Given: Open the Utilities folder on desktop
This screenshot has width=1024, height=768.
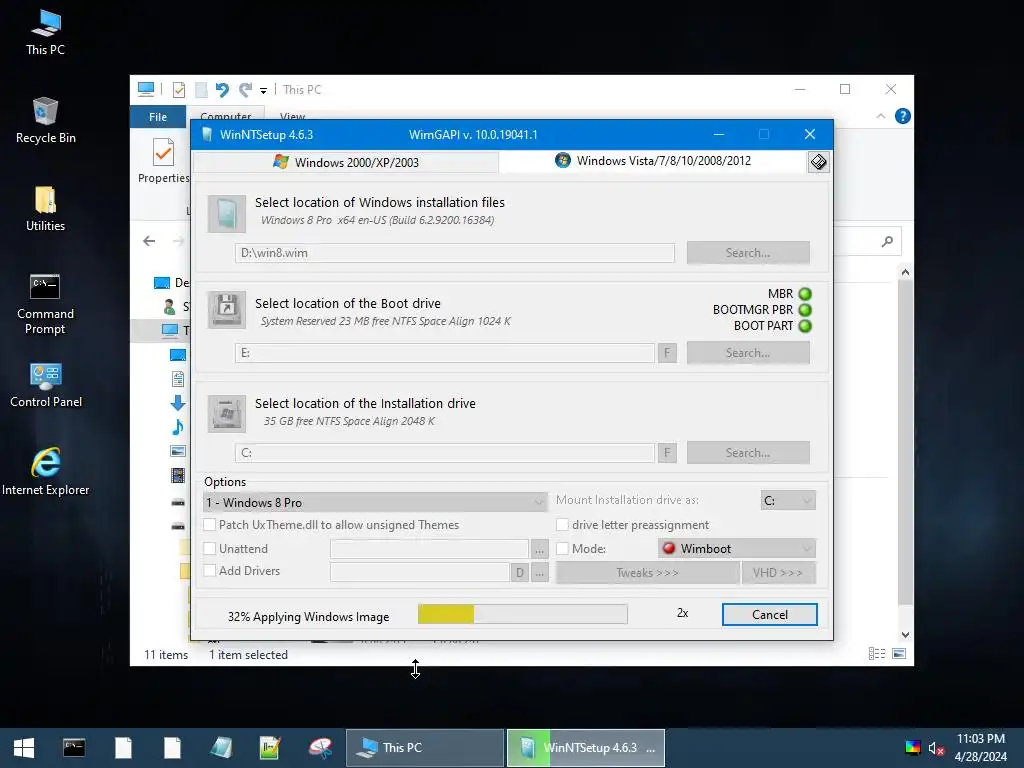Looking at the screenshot, I should (x=45, y=209).
